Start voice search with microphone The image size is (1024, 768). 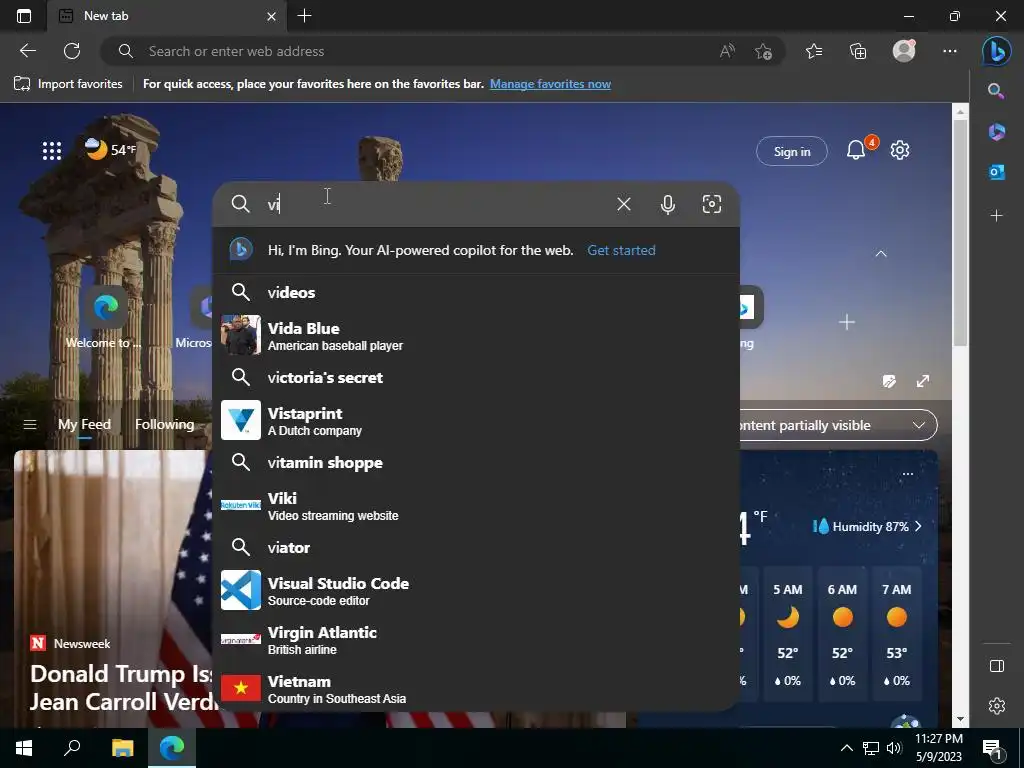point(667,204)
